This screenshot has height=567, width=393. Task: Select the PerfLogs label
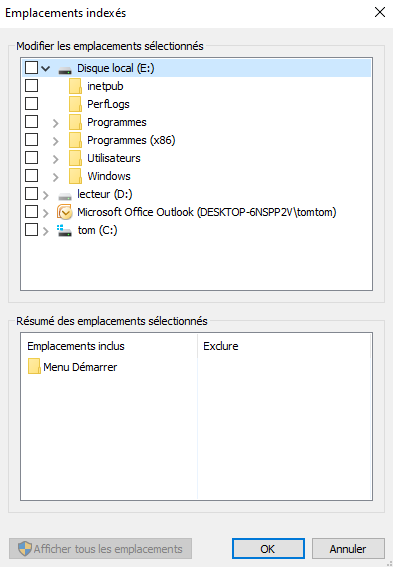click(x=108, y=104)
